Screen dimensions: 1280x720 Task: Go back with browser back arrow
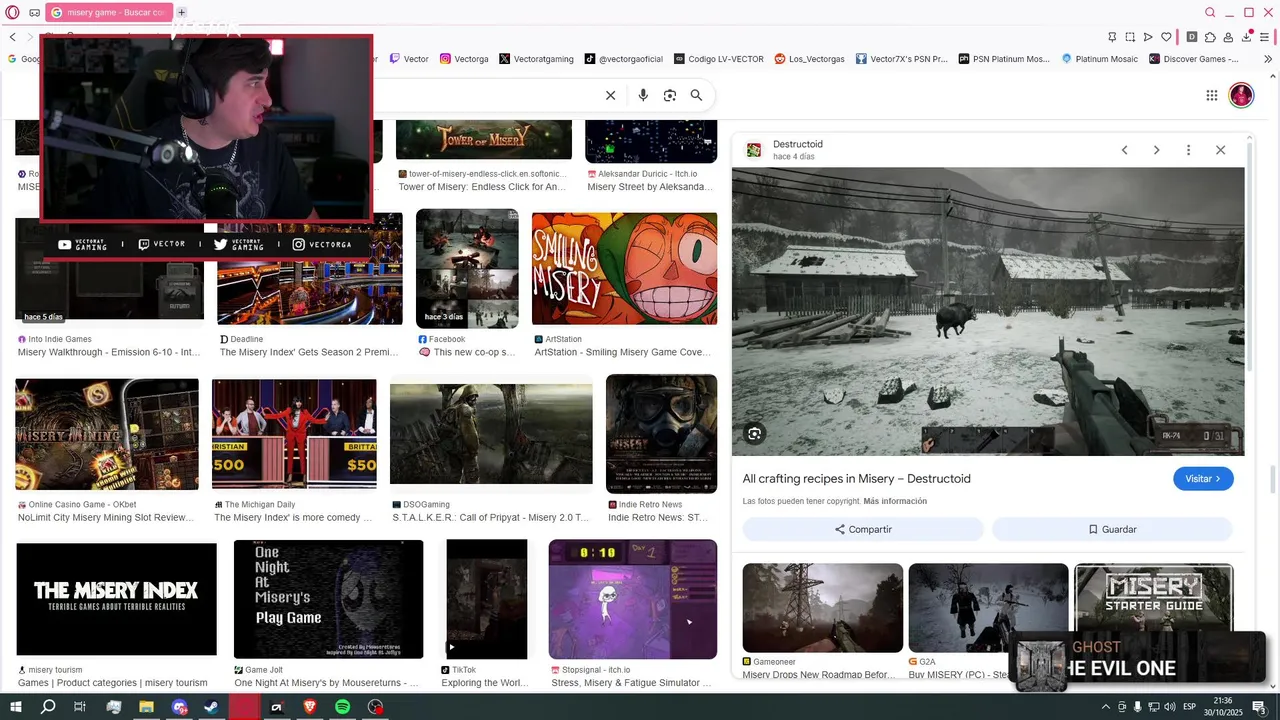[x=13, y=37]
